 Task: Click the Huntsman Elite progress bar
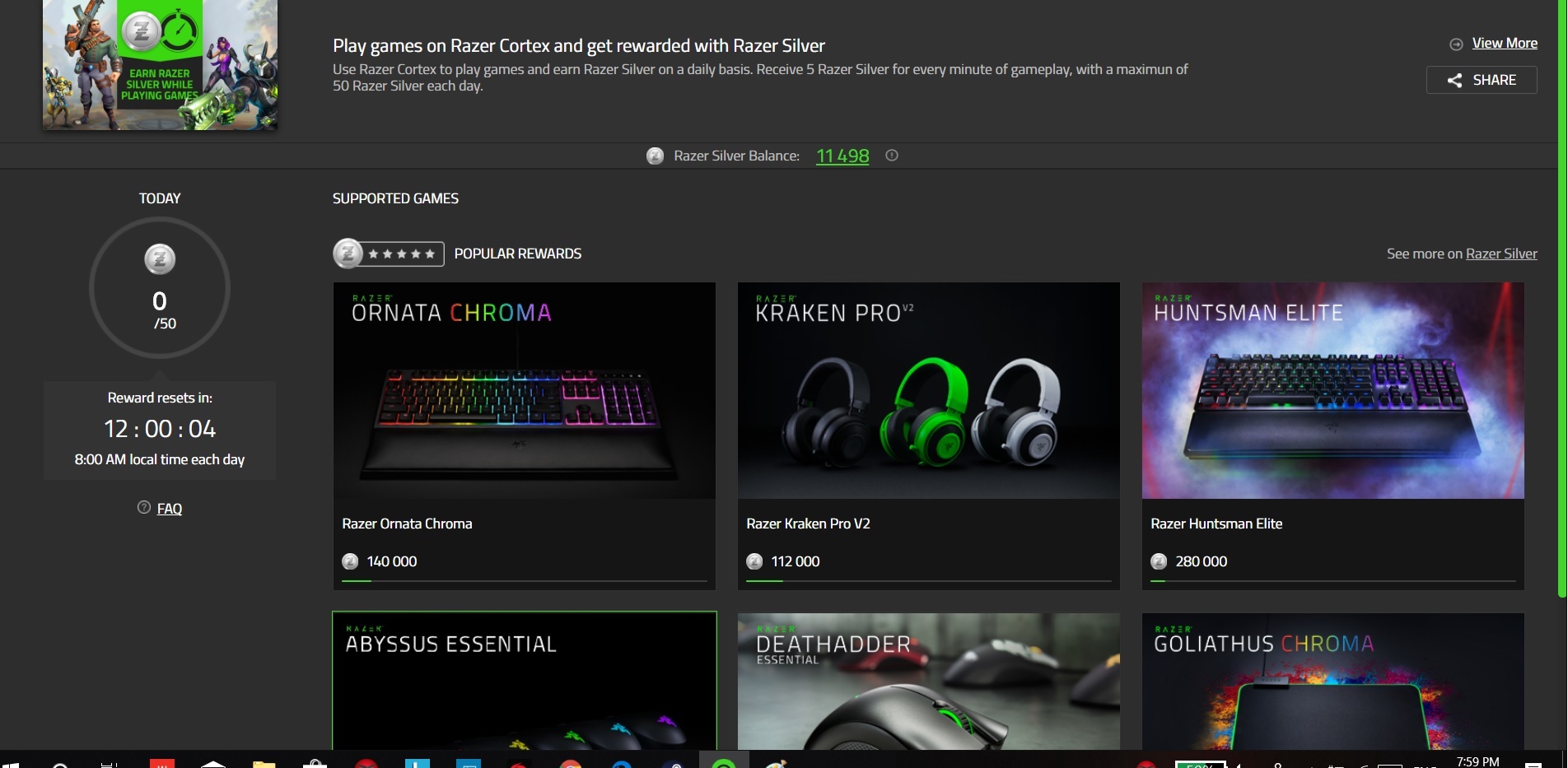(x=1332, y=581)
